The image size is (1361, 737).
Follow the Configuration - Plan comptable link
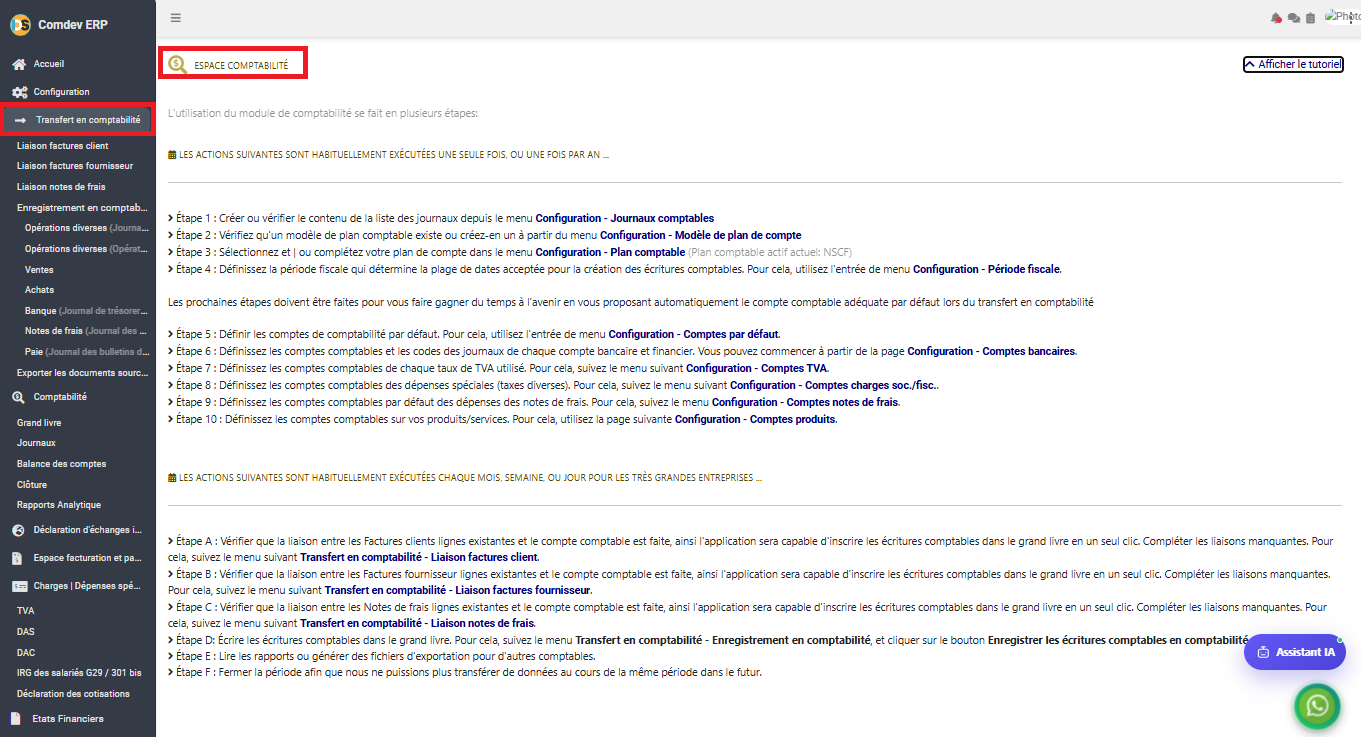point(610,252)
